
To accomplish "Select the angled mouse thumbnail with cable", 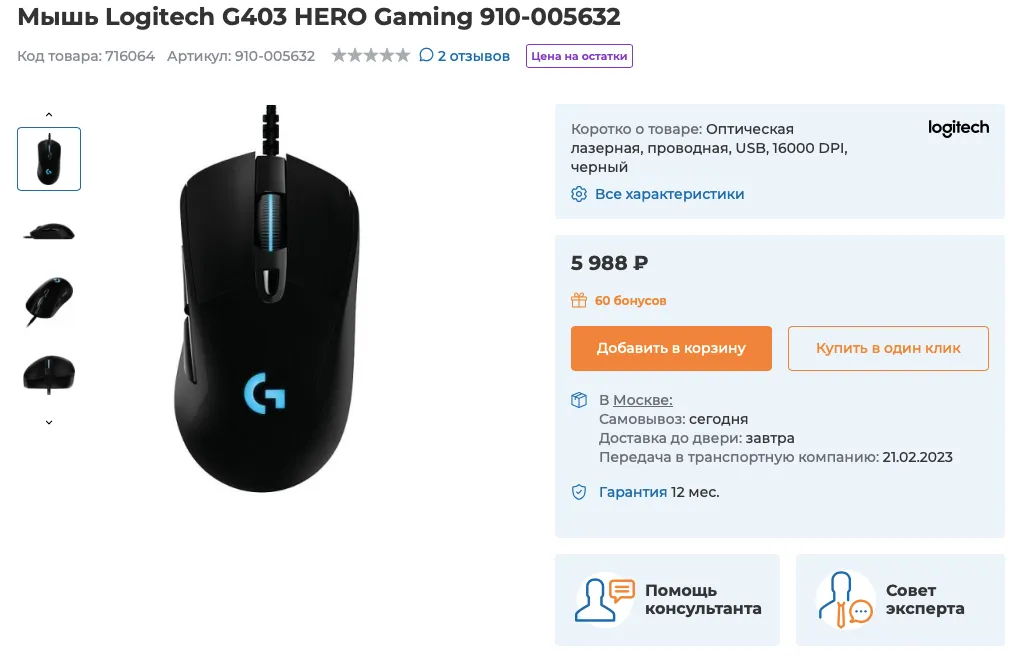I will click(x=49, y=302).
